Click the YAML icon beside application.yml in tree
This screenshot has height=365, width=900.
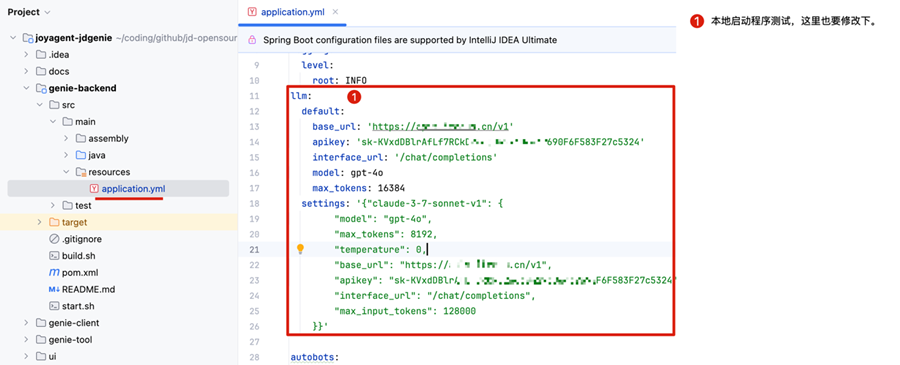(x=94, y=188)
